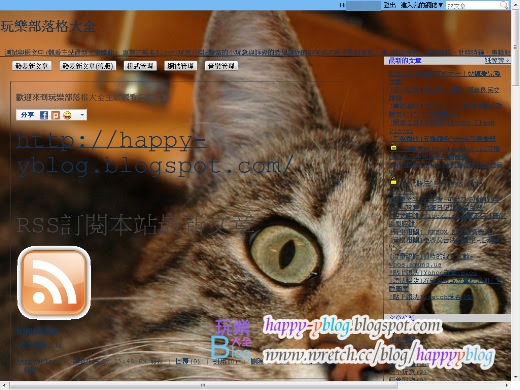This screenshot has height=390, width=520.
Task: Click the yellow smiley share icon
Action: click(67, 115)
